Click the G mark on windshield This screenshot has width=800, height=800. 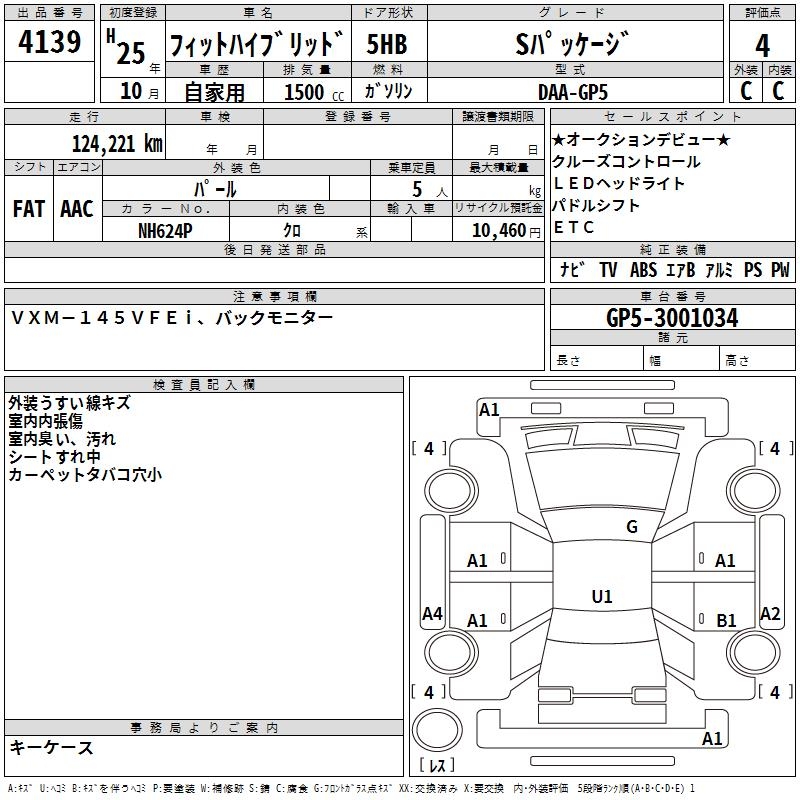pyautogui.click(x=632, y=526)
